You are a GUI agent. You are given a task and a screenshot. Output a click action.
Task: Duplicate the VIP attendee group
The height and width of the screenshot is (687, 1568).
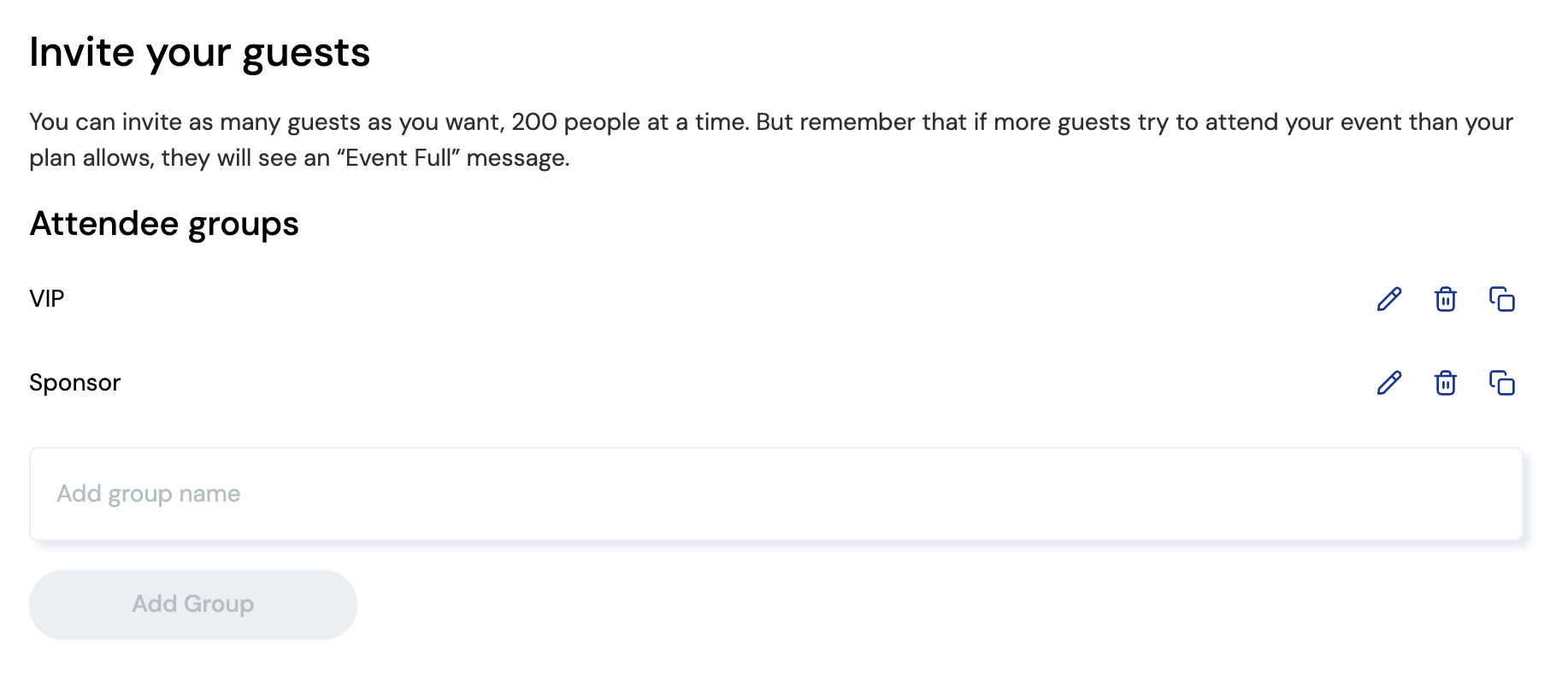pos(1501,299)
